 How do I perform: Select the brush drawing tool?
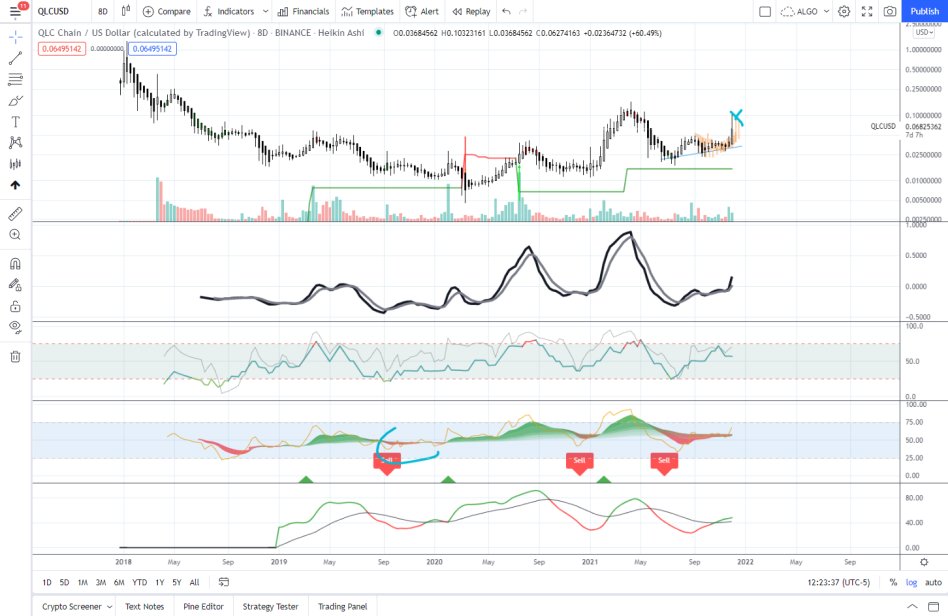pyautogui.click(x=16, y=100)
